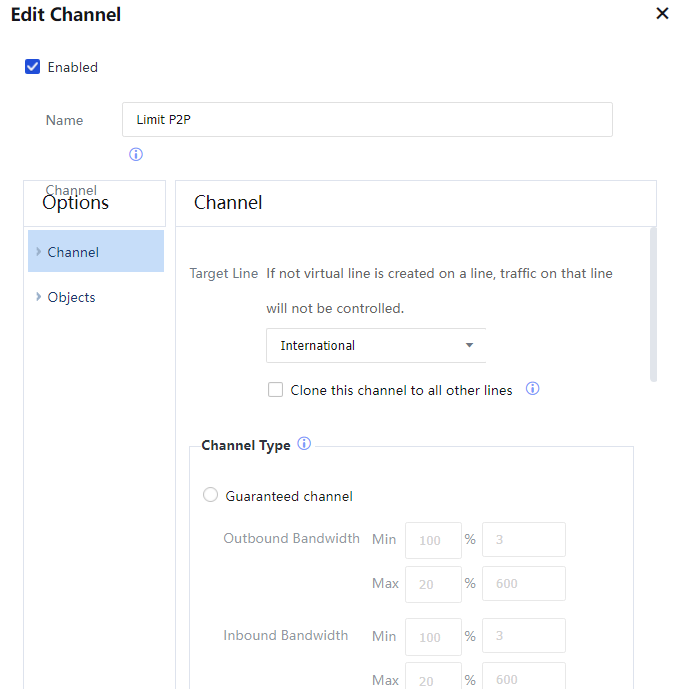
Task: Uncheck the Enabled checkbox
Action: 33,67
